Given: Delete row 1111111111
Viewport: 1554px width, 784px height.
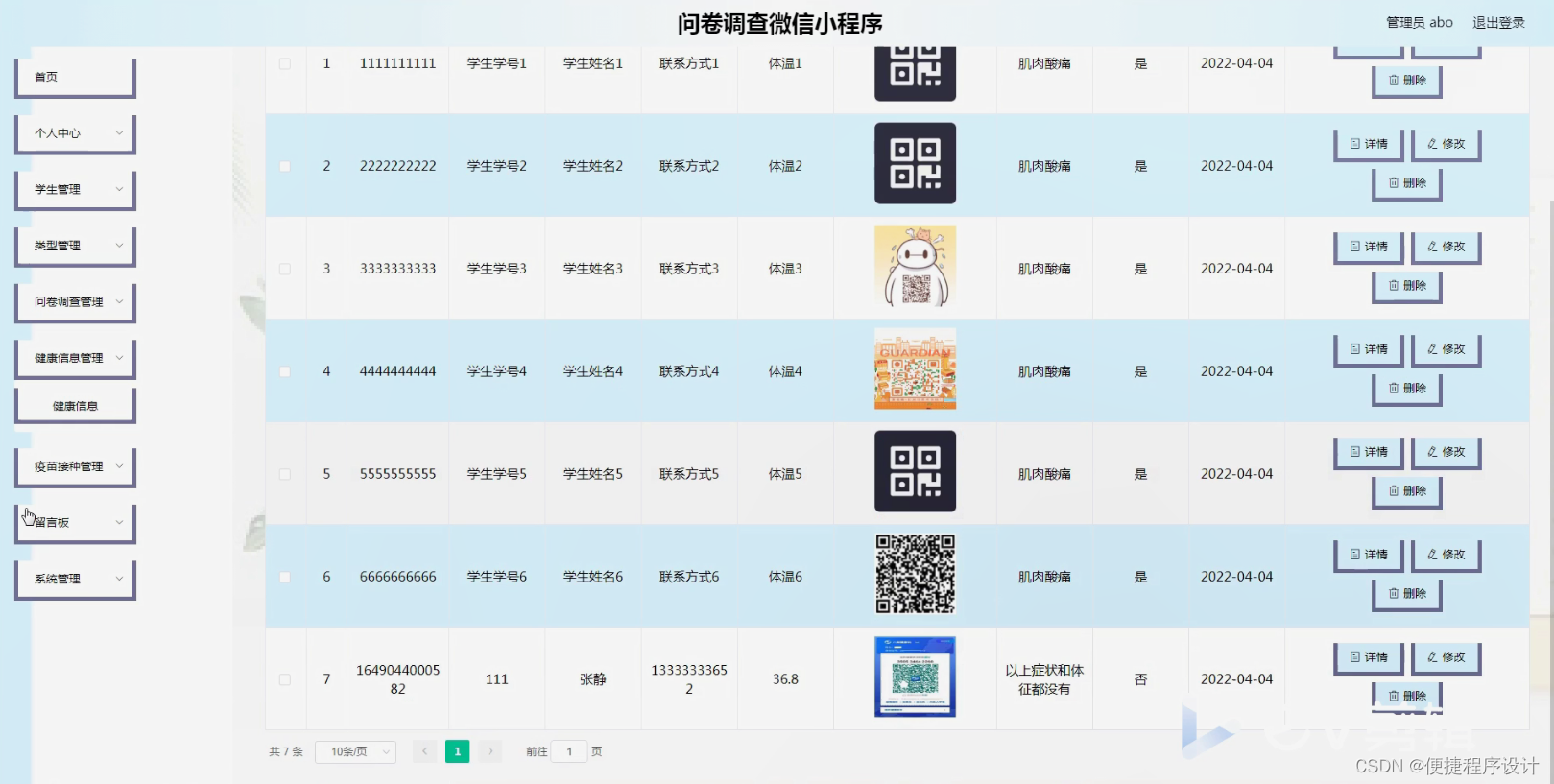Looking at the screenshot, I should pos(1407,81).
